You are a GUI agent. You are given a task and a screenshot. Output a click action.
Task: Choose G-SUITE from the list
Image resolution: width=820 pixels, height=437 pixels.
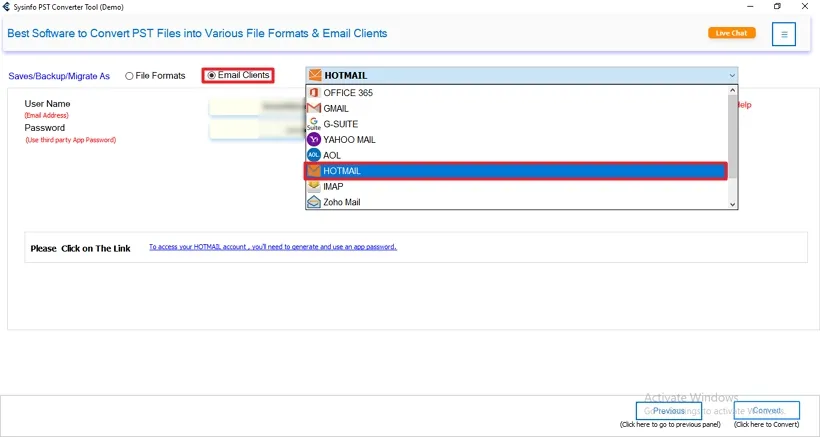(517, 124)
